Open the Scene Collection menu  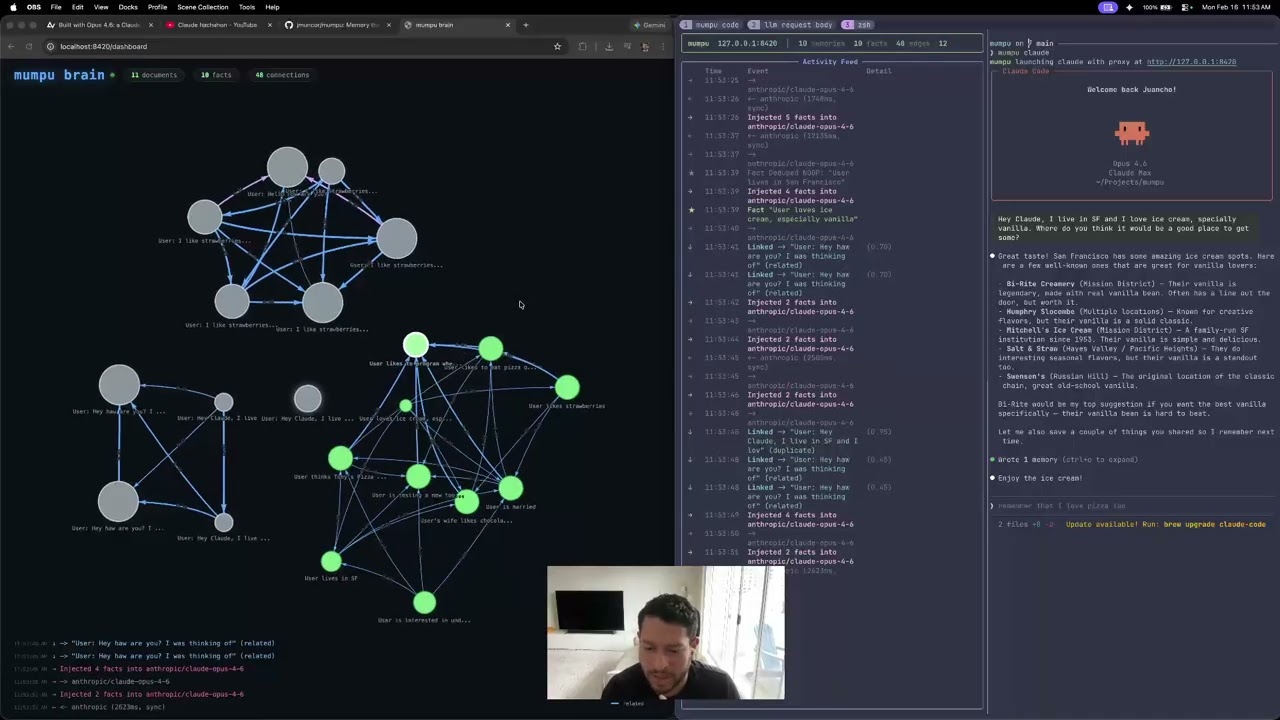[x=203, y=7]
